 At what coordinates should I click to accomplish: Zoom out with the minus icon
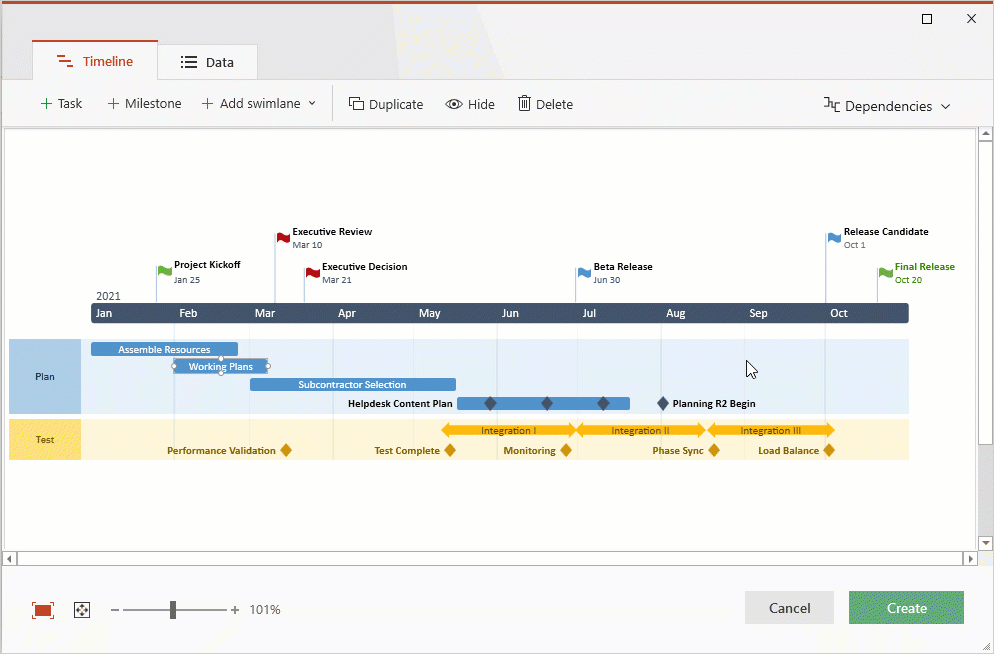pyautogui.click(x=114, y=609)
